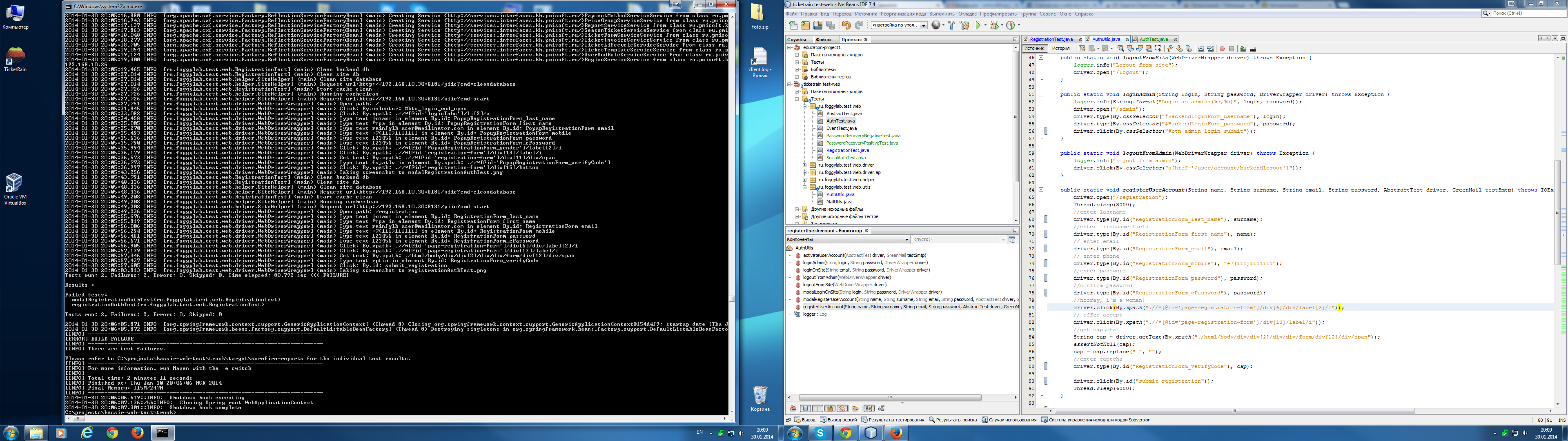The height and width of the screenshot is (441, 1568).
Task: Click the Profile Project clock icon
Action: click(1011, 25)
